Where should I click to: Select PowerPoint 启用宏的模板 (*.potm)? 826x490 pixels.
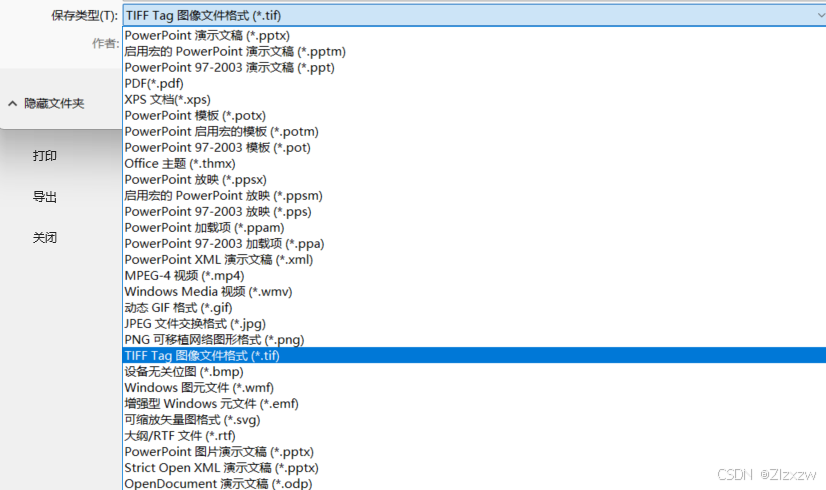click(474, 132)
